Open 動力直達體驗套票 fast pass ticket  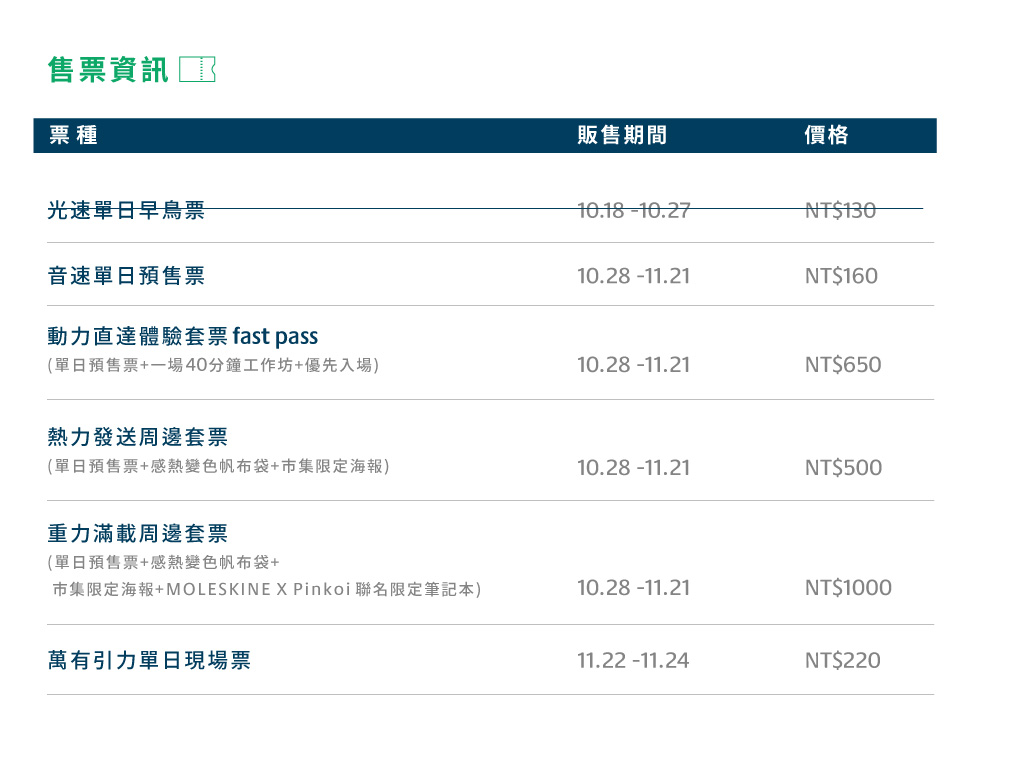point(182,336)
